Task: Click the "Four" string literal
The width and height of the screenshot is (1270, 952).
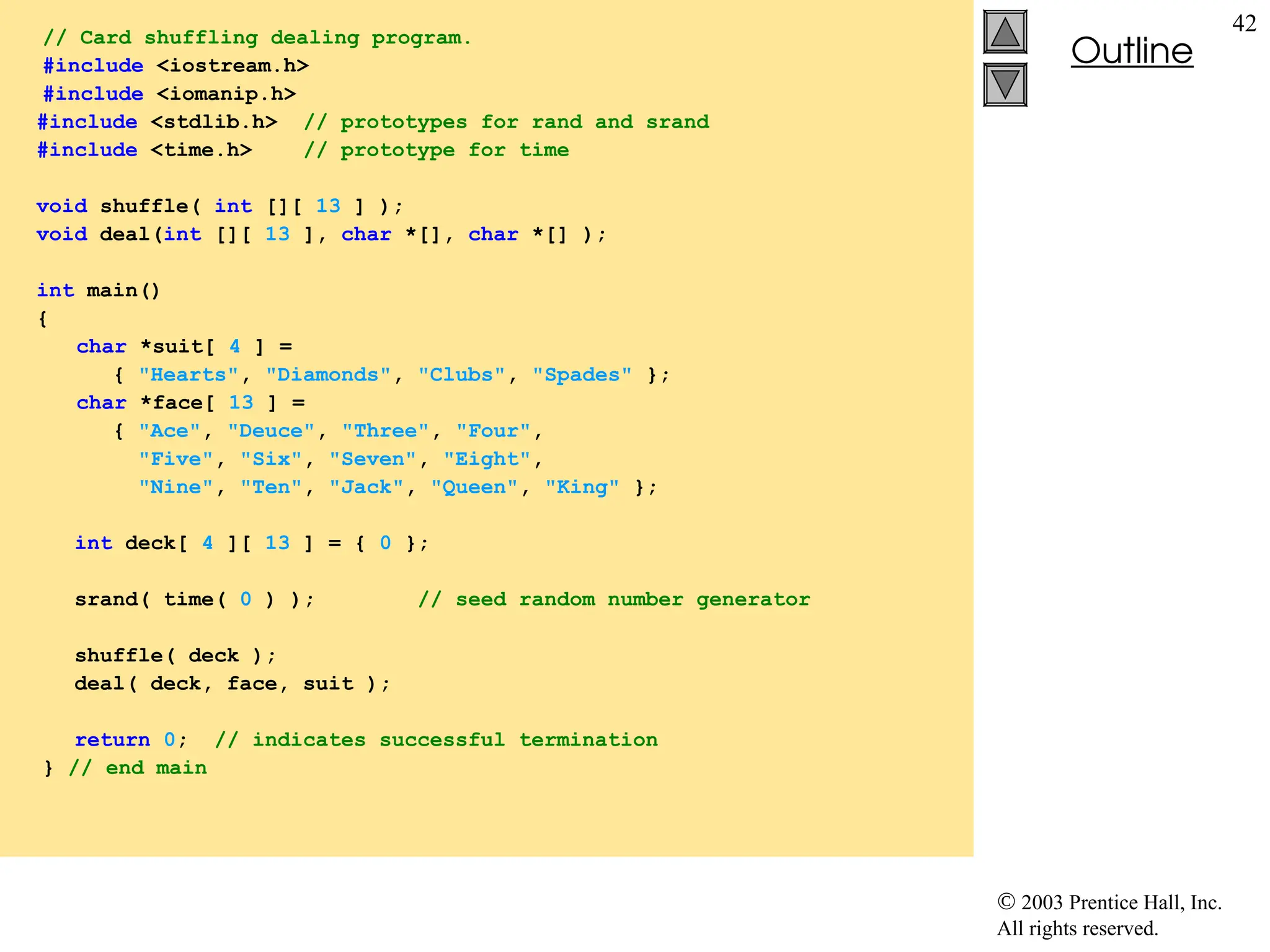Action: coord(494,431)
